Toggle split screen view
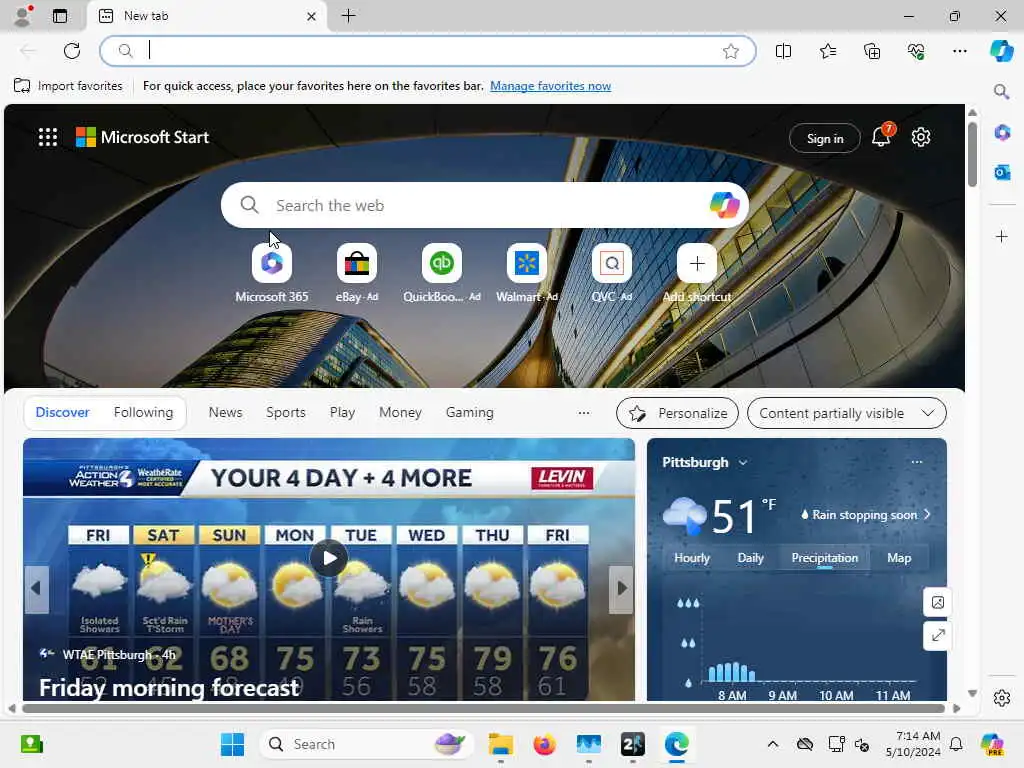Viewport: 1024px width, 768px height. tap(783, 51)
